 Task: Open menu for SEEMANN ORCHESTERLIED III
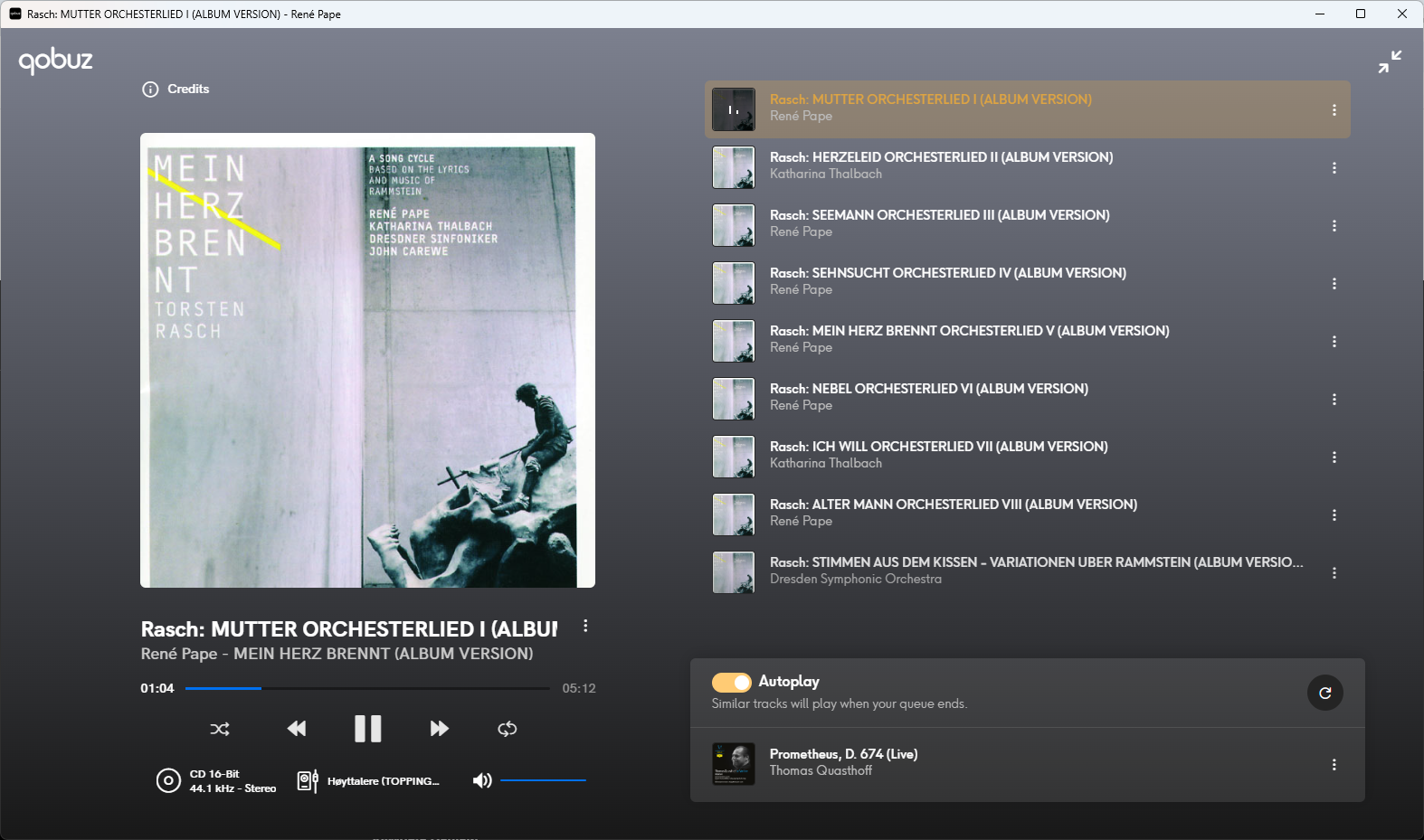(x=1334, y=226)
